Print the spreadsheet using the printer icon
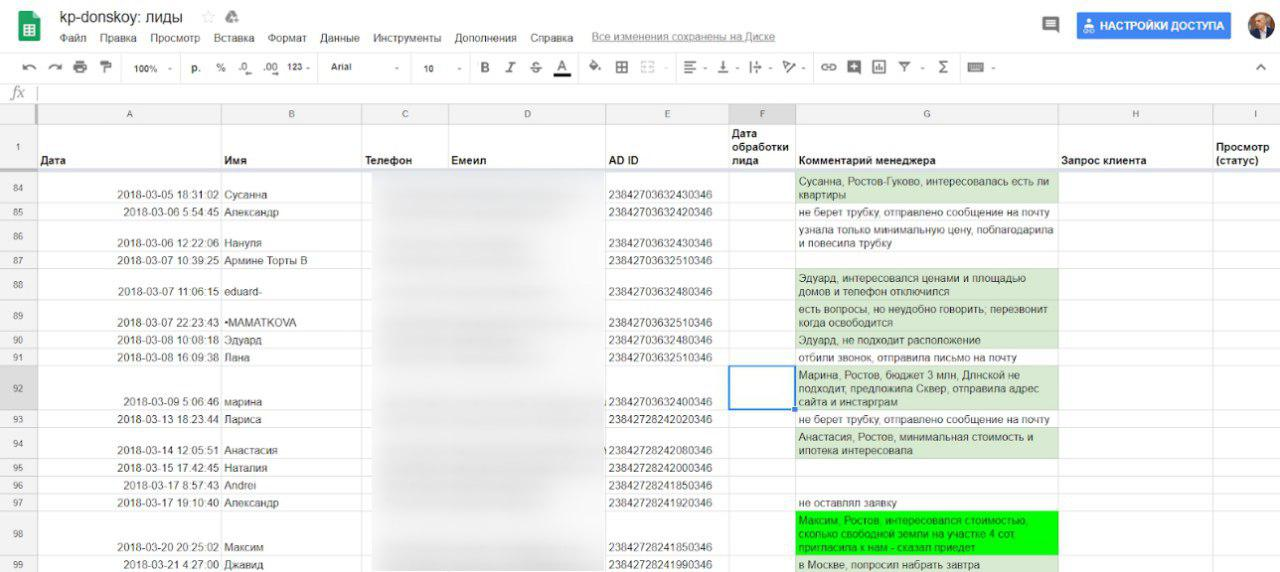 (80, 67)
